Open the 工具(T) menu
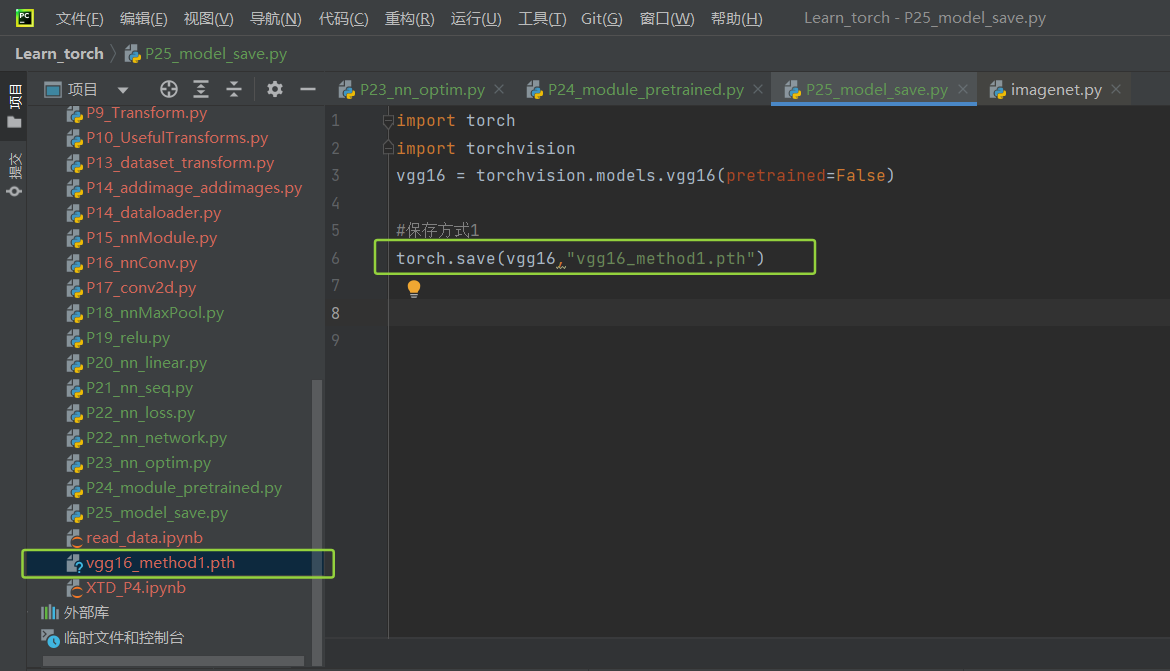This screenshot has height=671, width=1170. (x=542, y=19)
